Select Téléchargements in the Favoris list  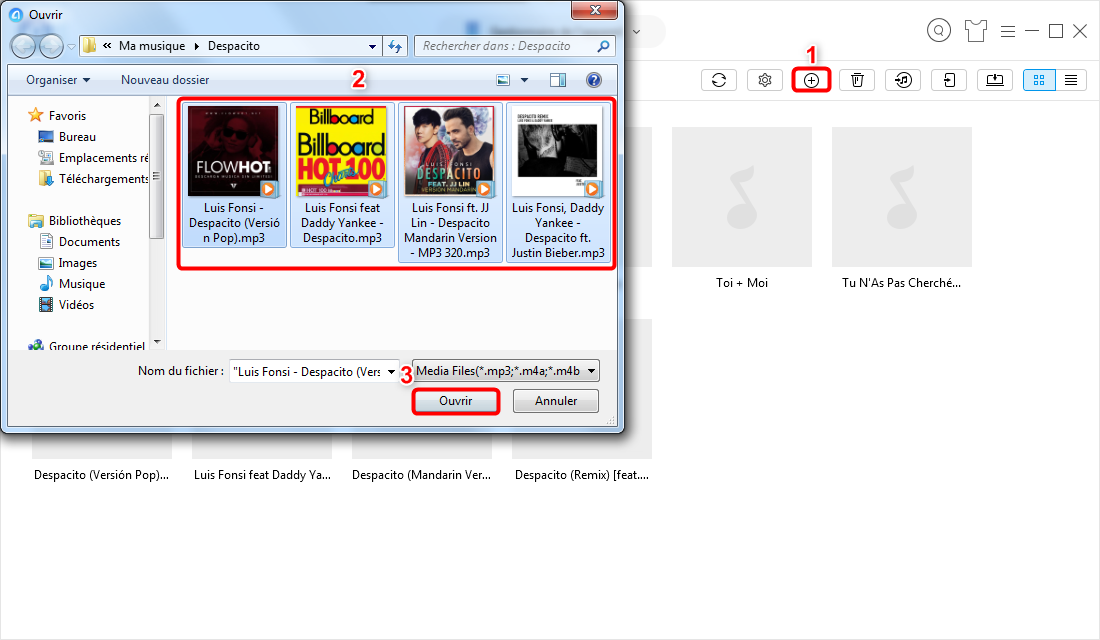coord(103,179)
